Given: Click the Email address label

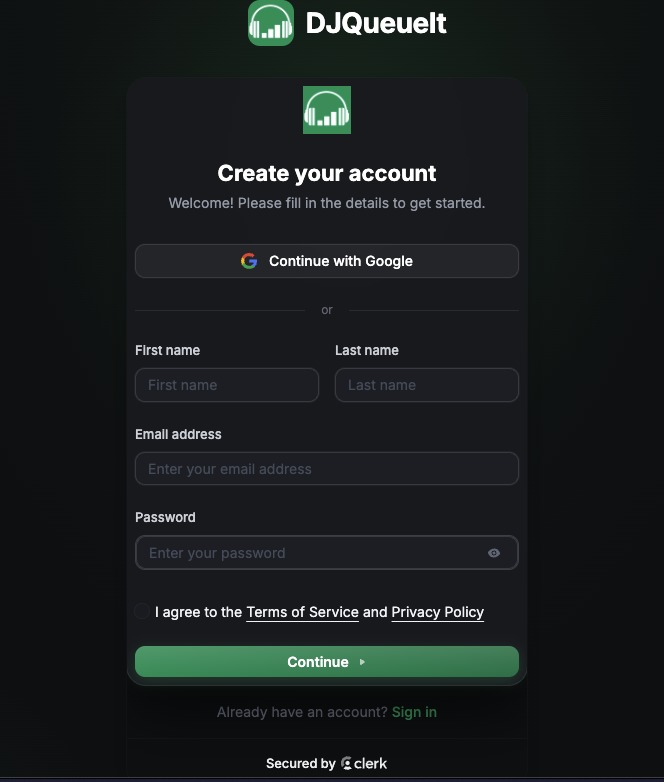Looking at the screenshot, I should (x=178, y=434).
